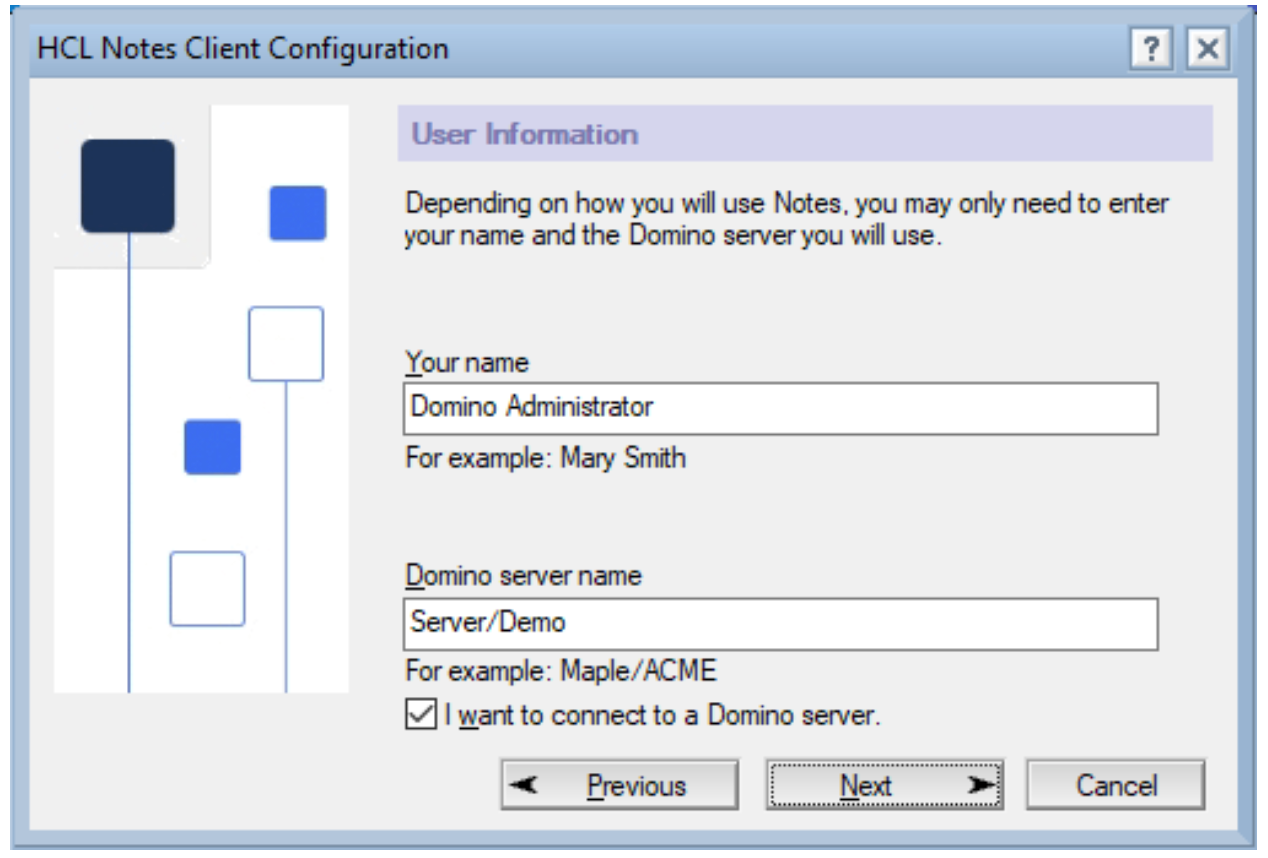Go back with the Previous button

pos(619,785)
